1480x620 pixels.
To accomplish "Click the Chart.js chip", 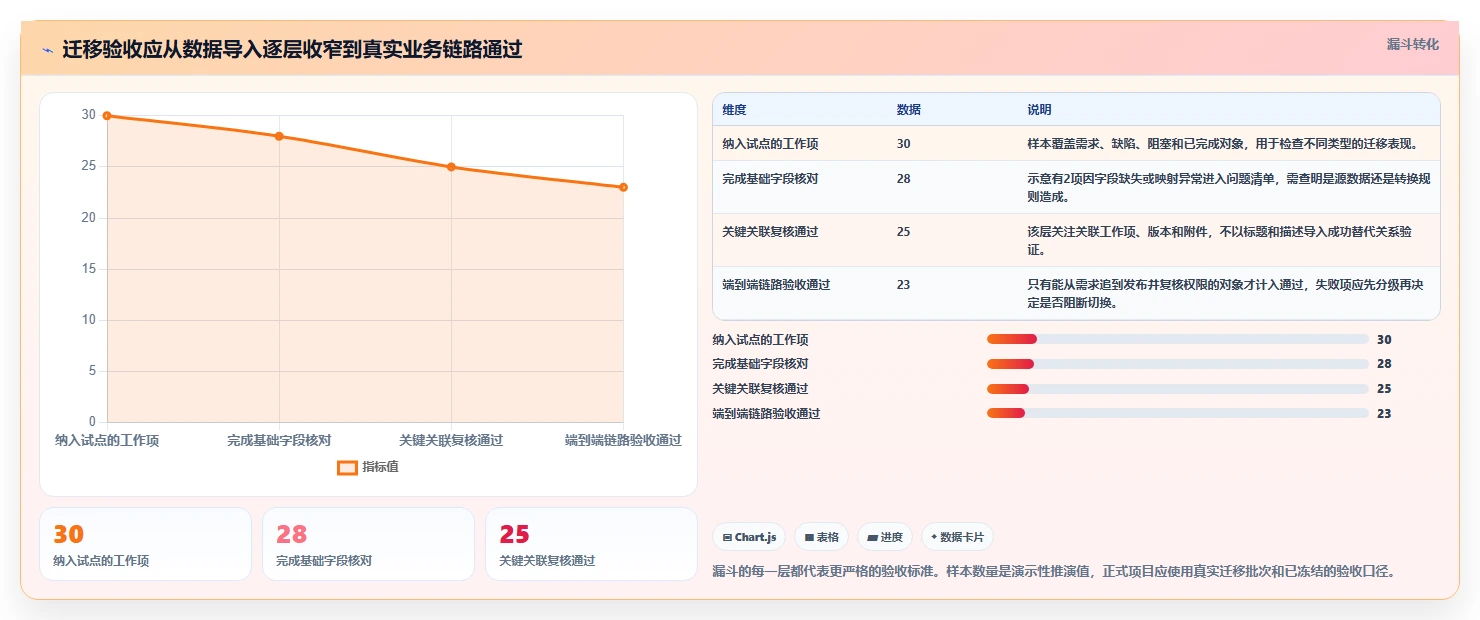I will 749,537.
